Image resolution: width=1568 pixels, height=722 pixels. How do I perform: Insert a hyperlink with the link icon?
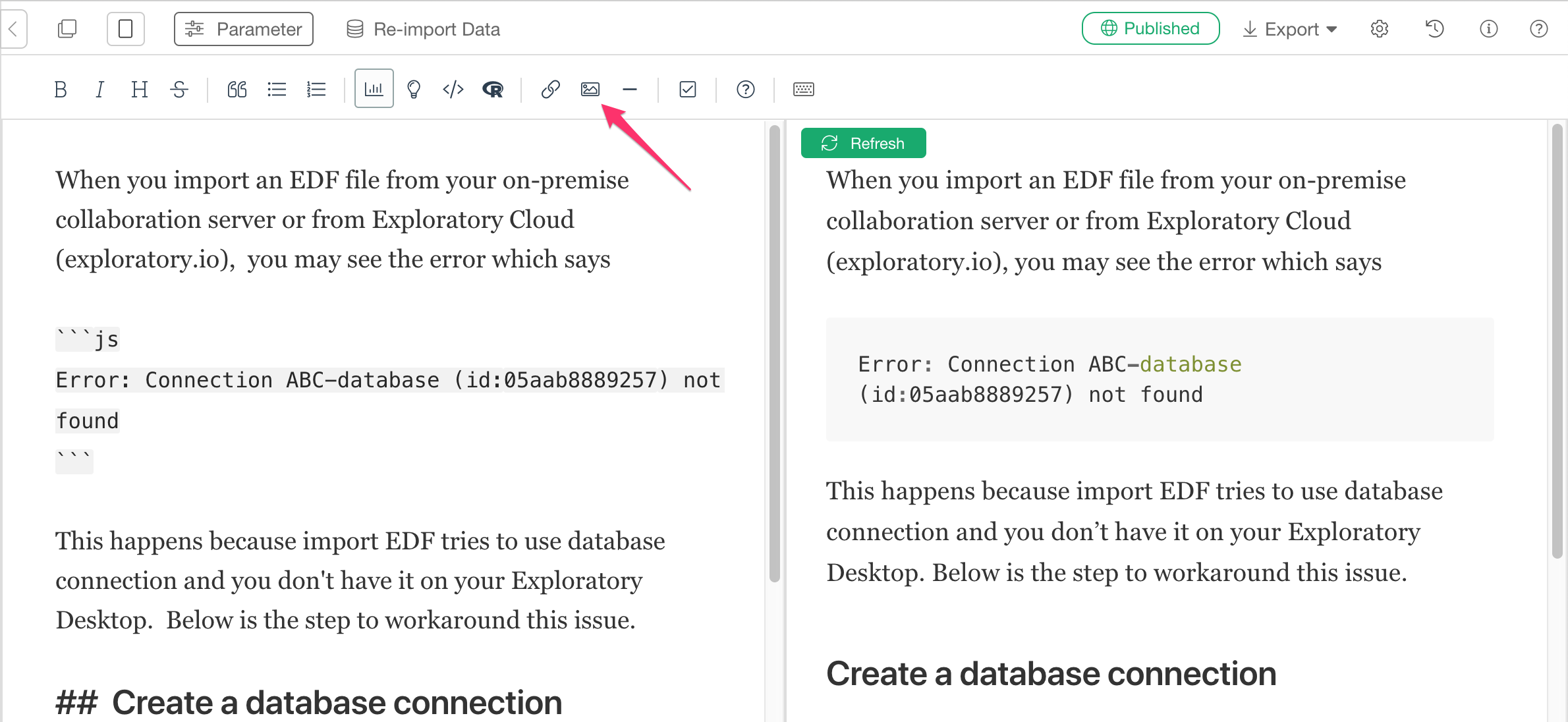click(x=551, y=89)
